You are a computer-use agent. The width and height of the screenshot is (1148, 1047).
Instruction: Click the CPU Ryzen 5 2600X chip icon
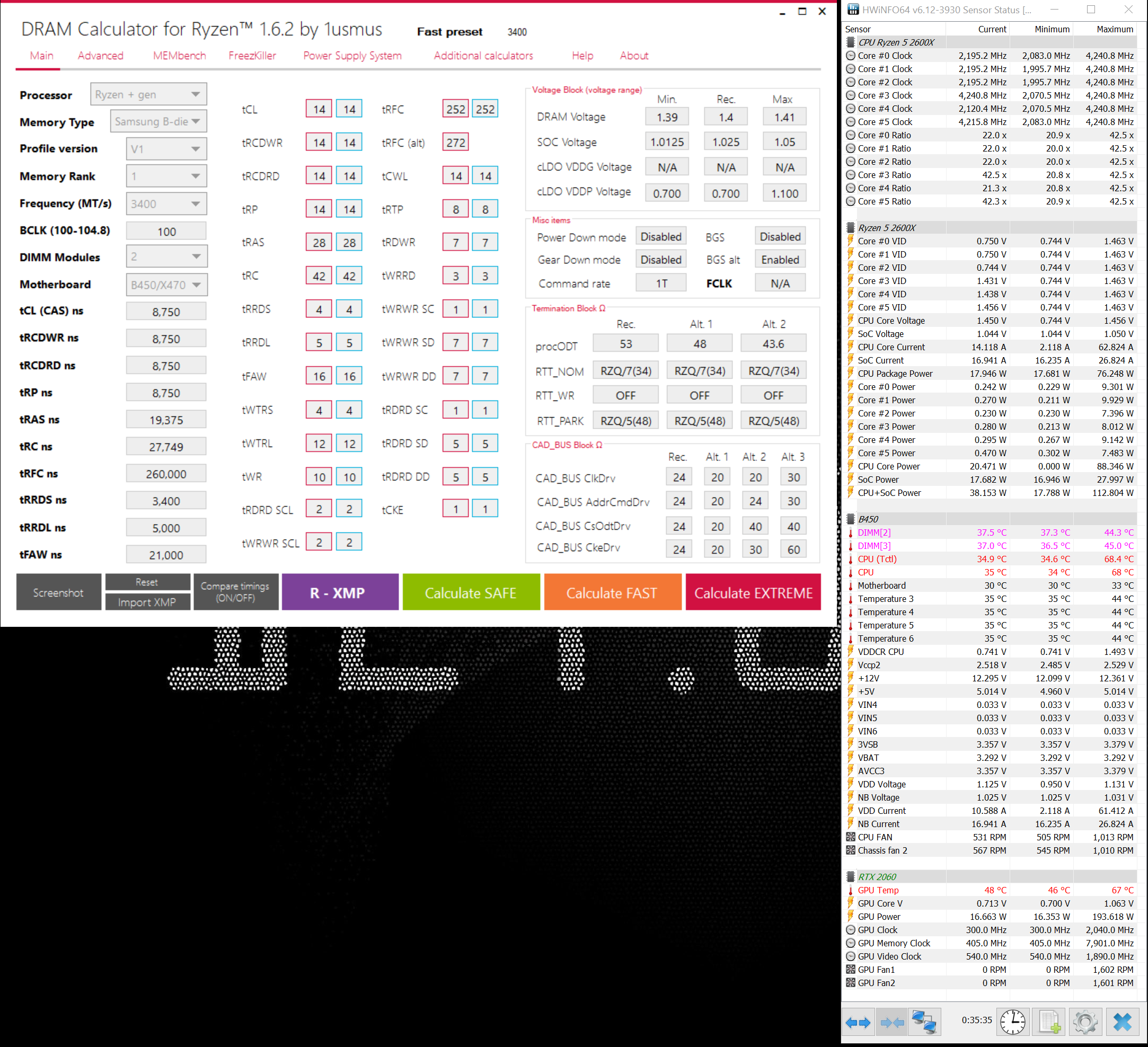click(x=851, y=42)
